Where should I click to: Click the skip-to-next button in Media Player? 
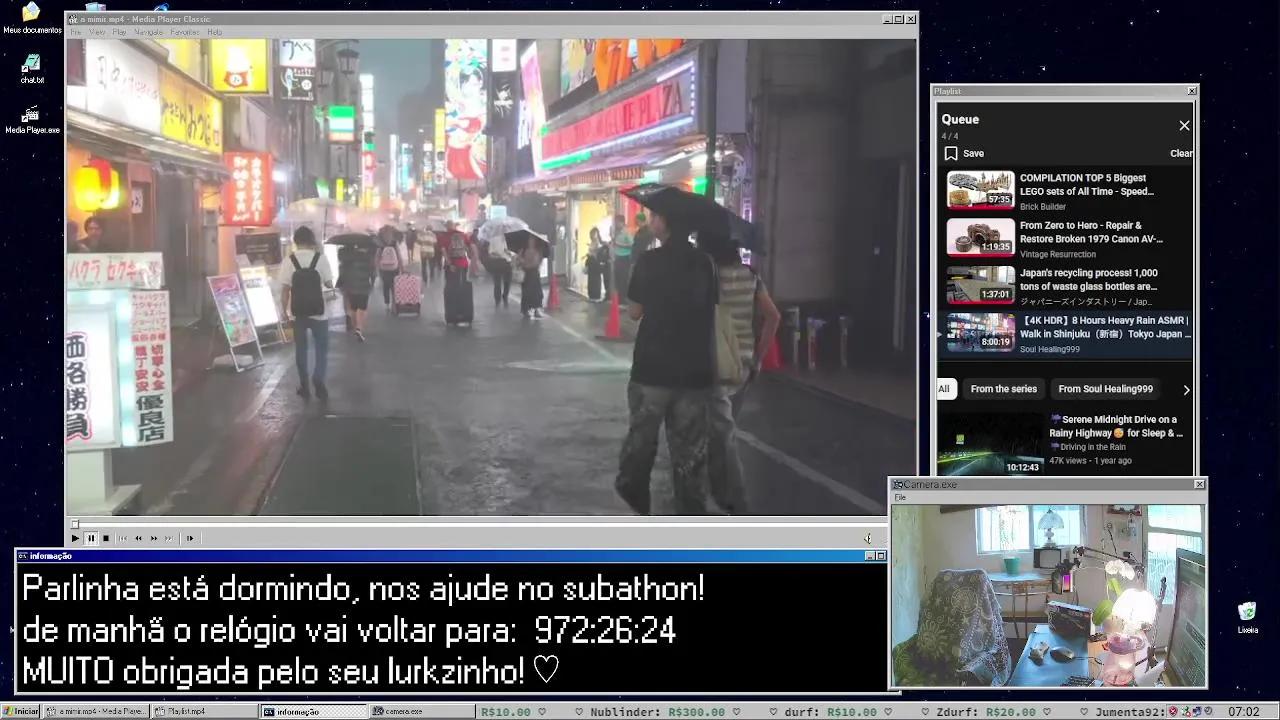(169, 538)
